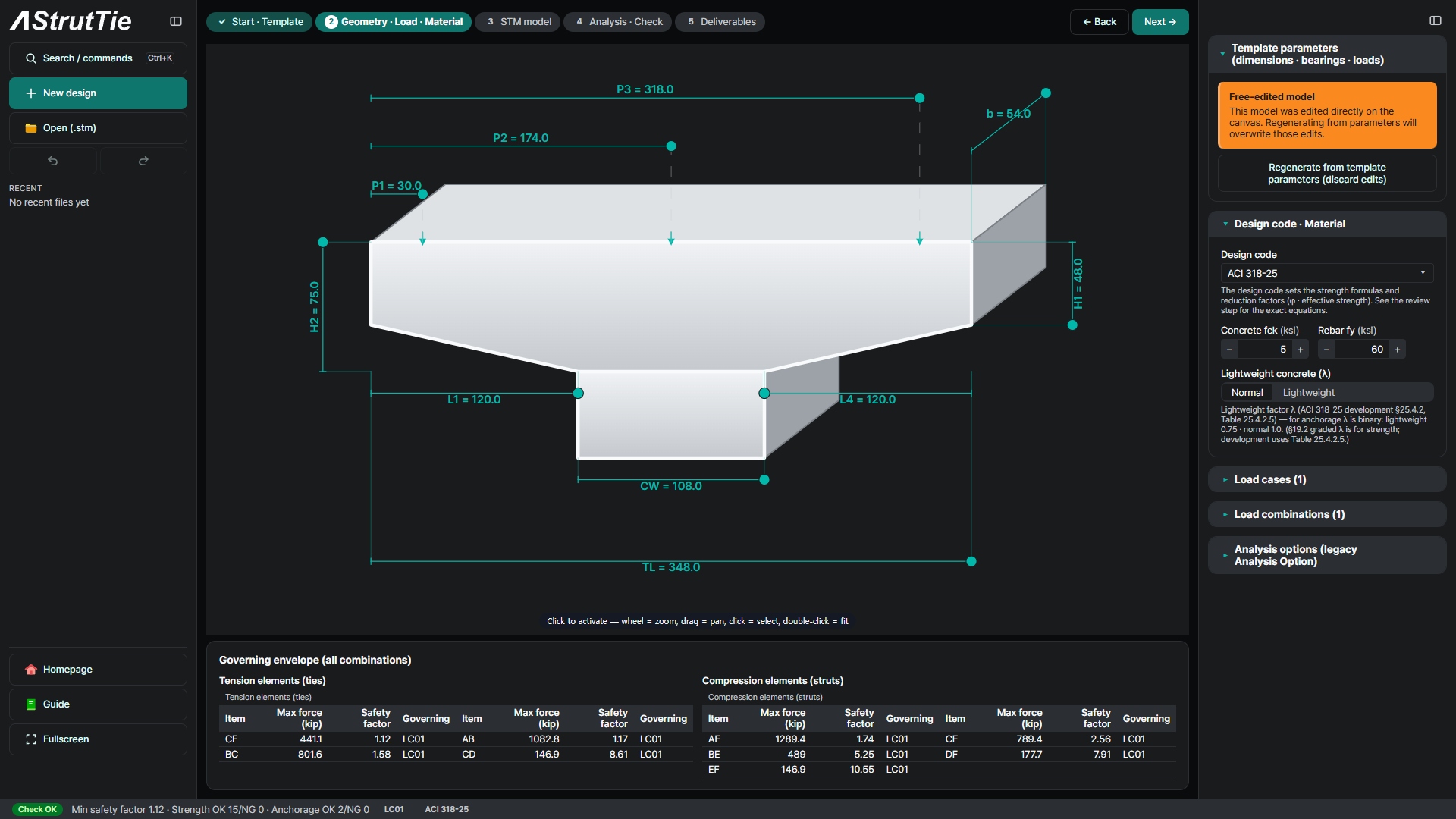Open the Design code dropdown
Viewport: 1456px width, 819px height.
click(1327, 274)
